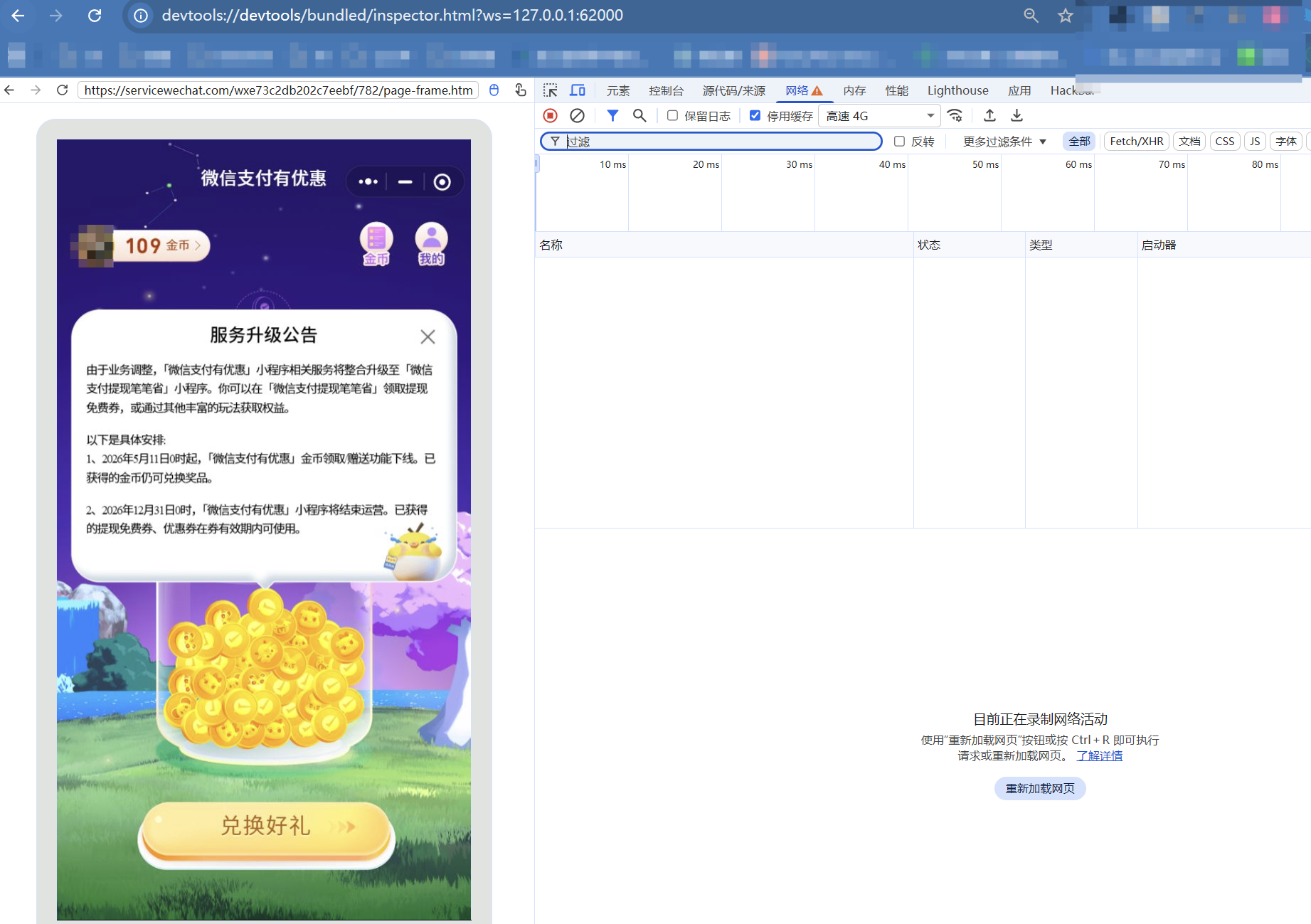Sort by the 状态 column header

[970, 245]
